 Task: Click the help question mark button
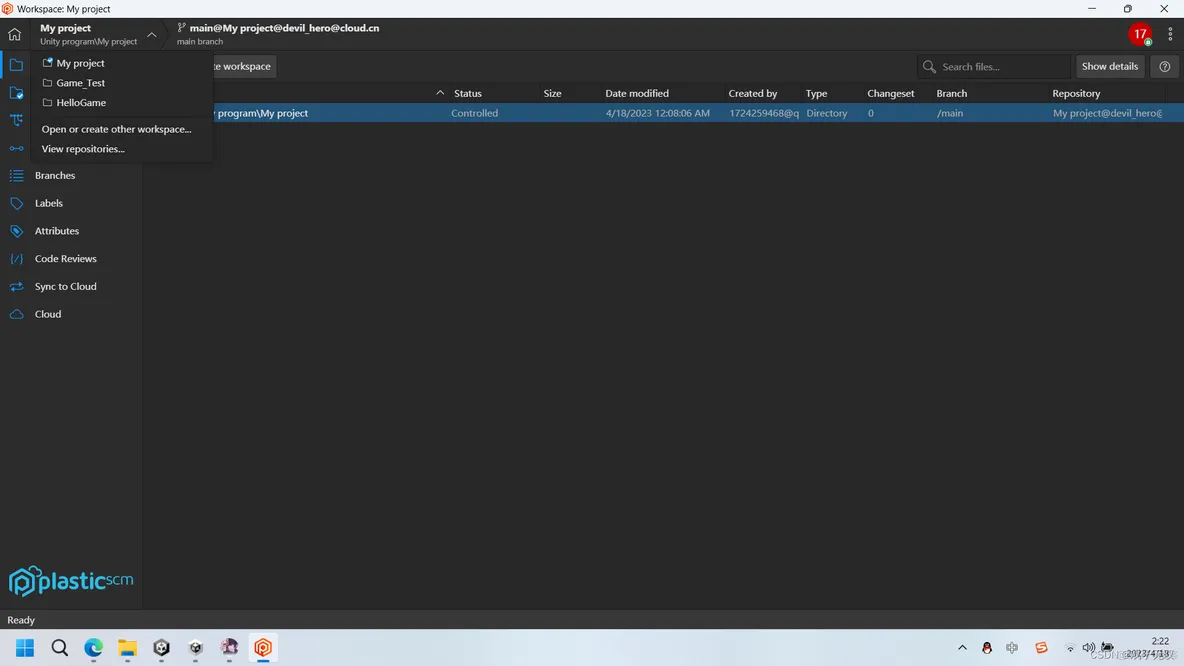1164,66
